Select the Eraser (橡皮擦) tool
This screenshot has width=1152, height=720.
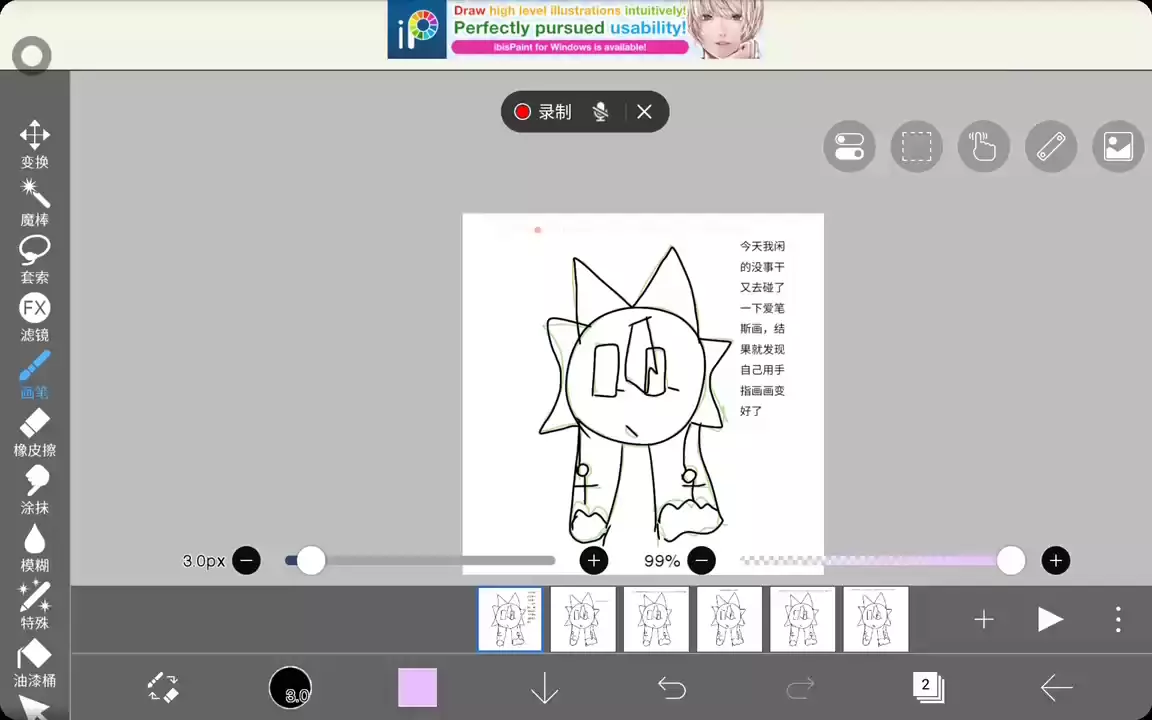pos(34,432)
